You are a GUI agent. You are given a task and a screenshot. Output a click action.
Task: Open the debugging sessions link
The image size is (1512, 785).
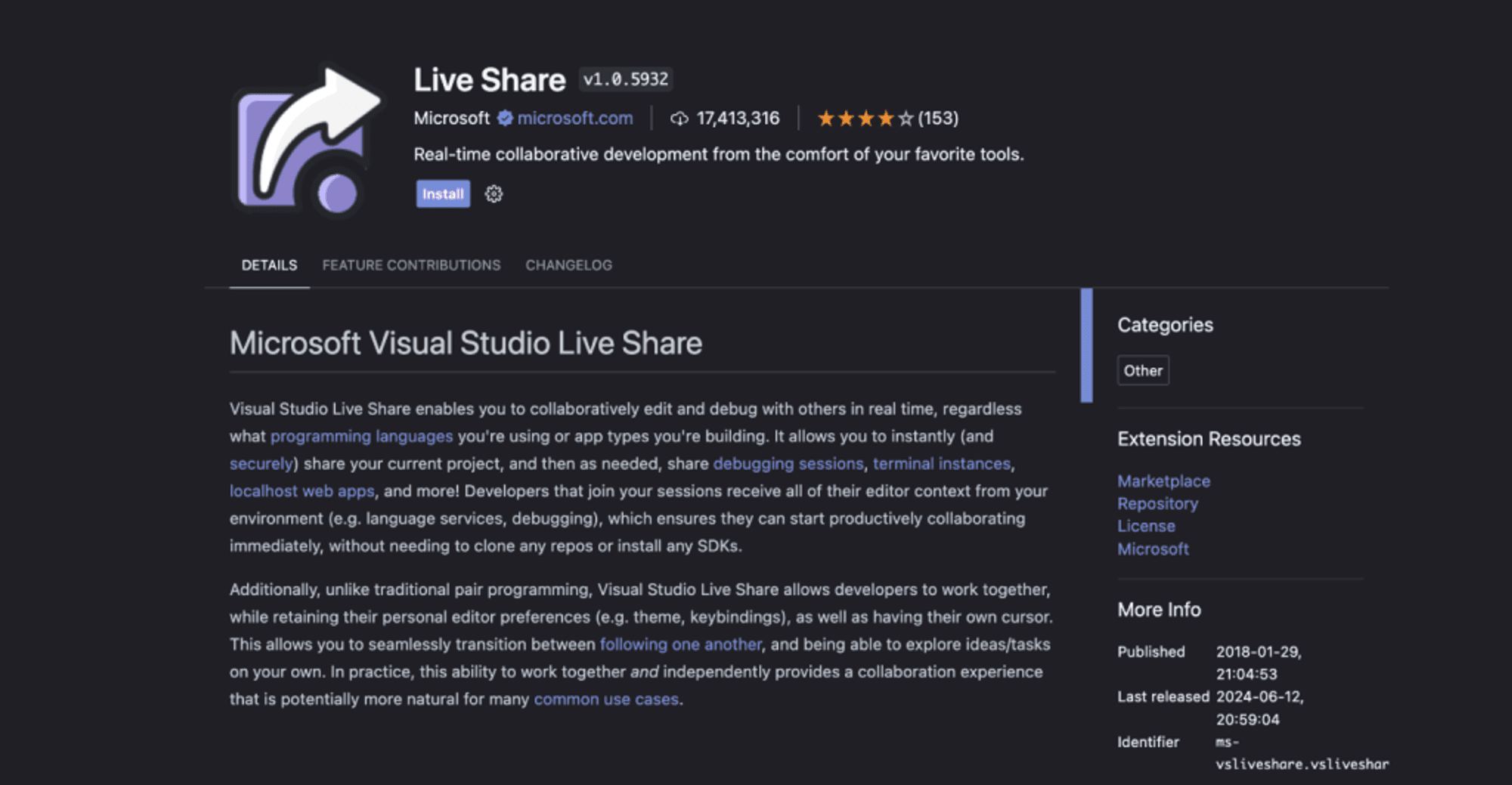pos(788,464)
